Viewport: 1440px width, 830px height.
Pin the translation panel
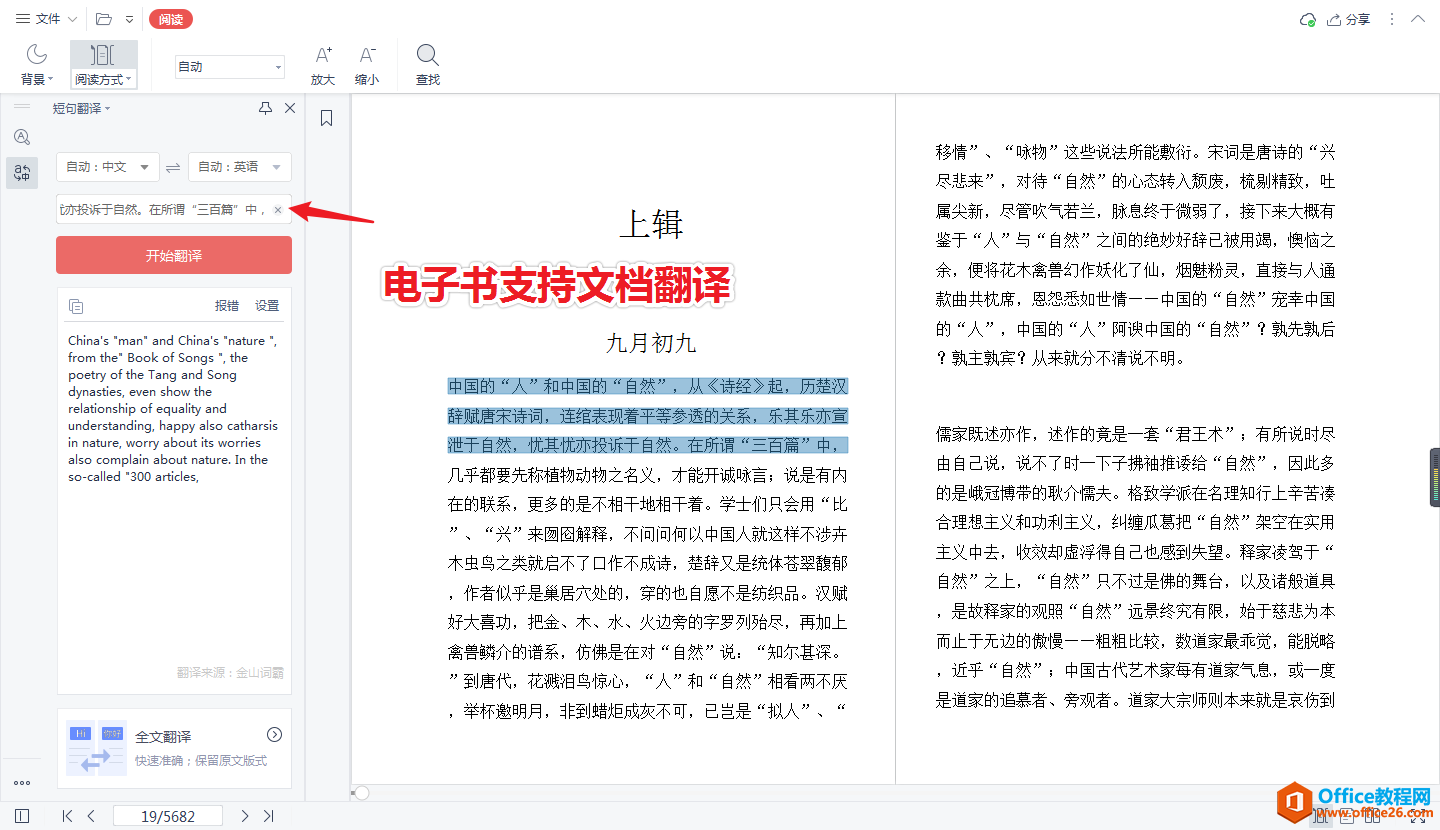[x=265, y=108]
